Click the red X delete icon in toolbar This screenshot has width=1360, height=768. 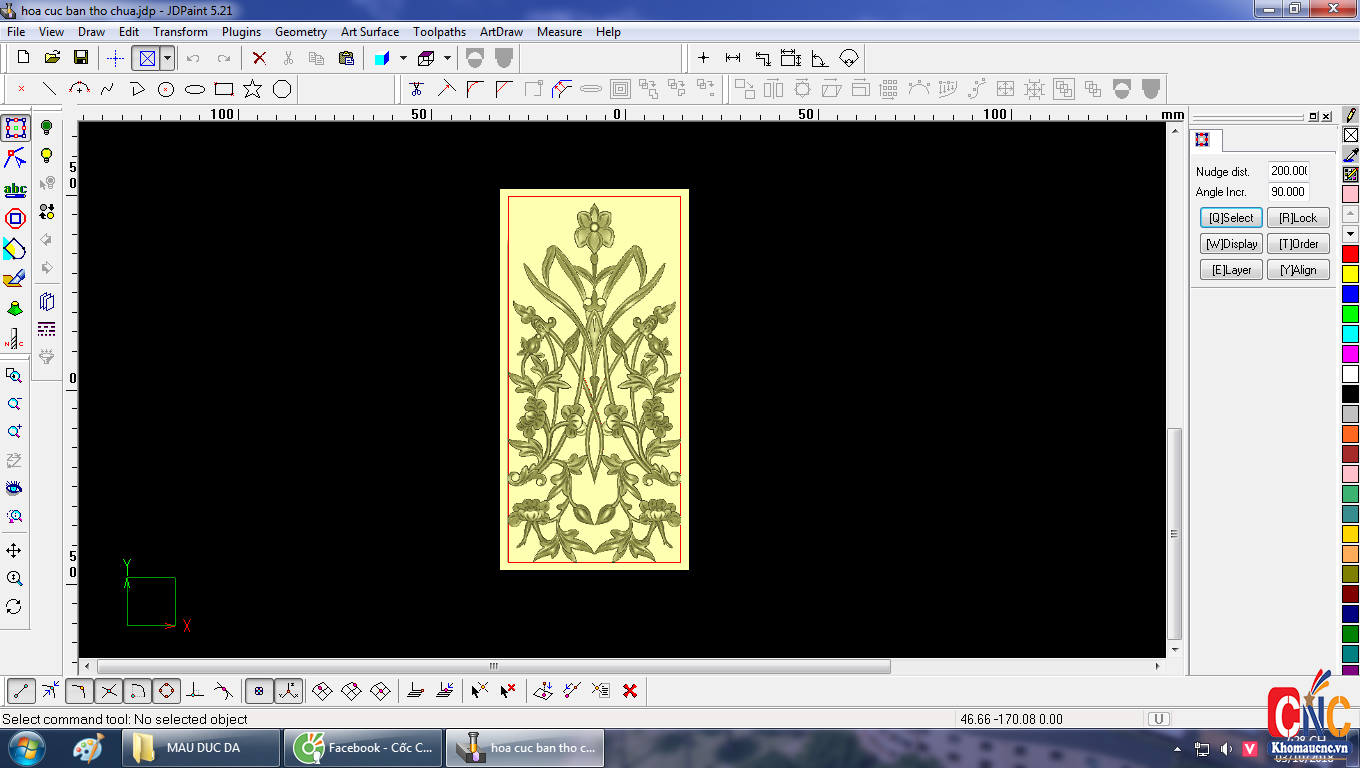tap(259, 58)
